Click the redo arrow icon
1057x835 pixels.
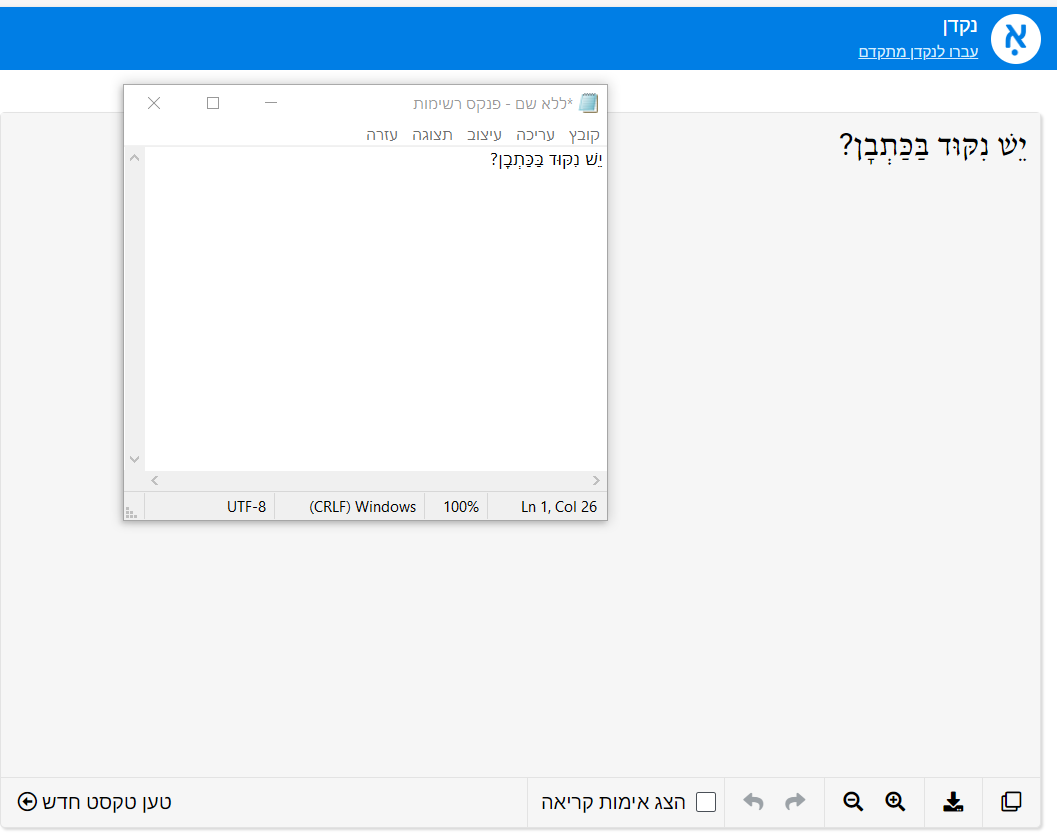coord(795,801)
